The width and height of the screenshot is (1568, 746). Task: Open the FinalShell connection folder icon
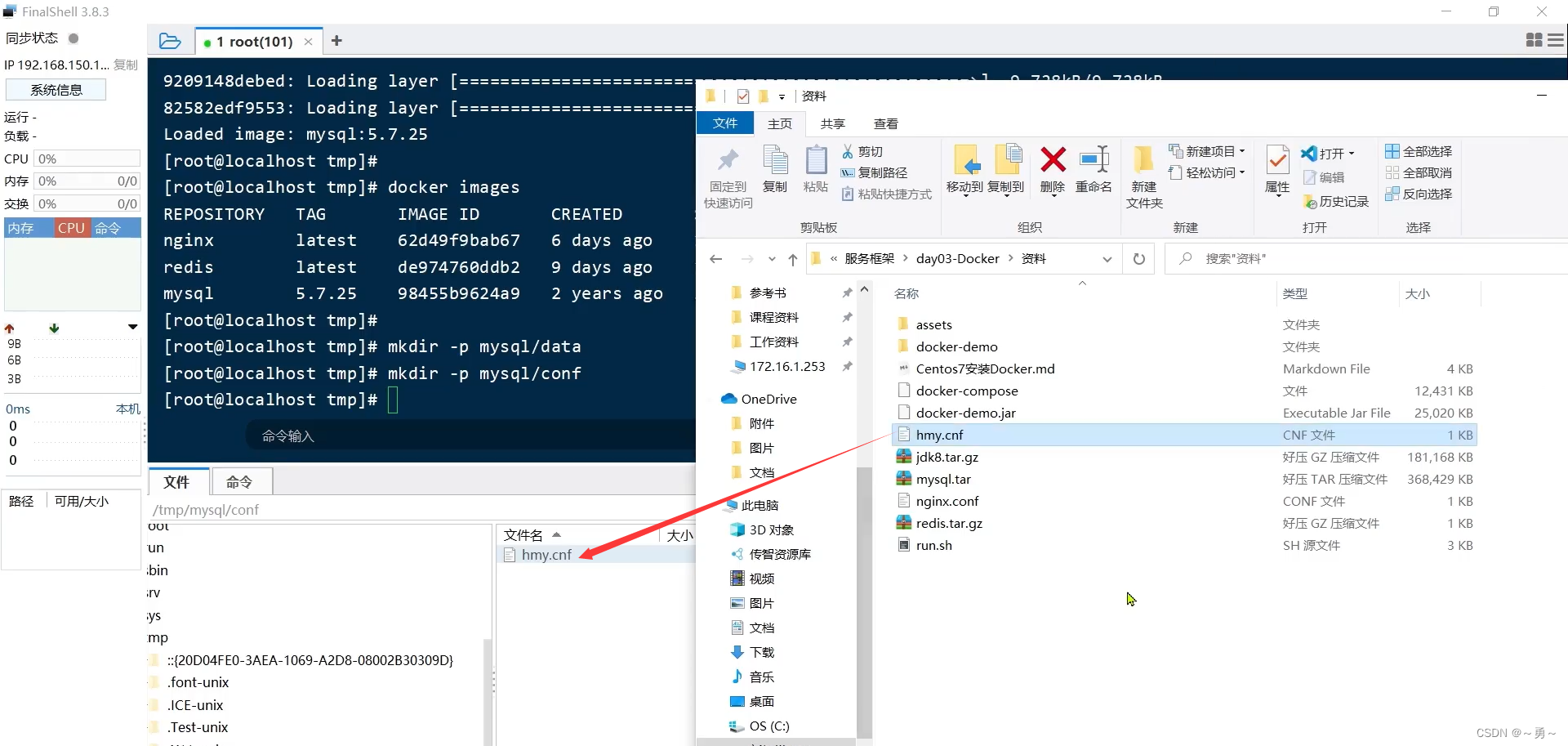point(170,41)
